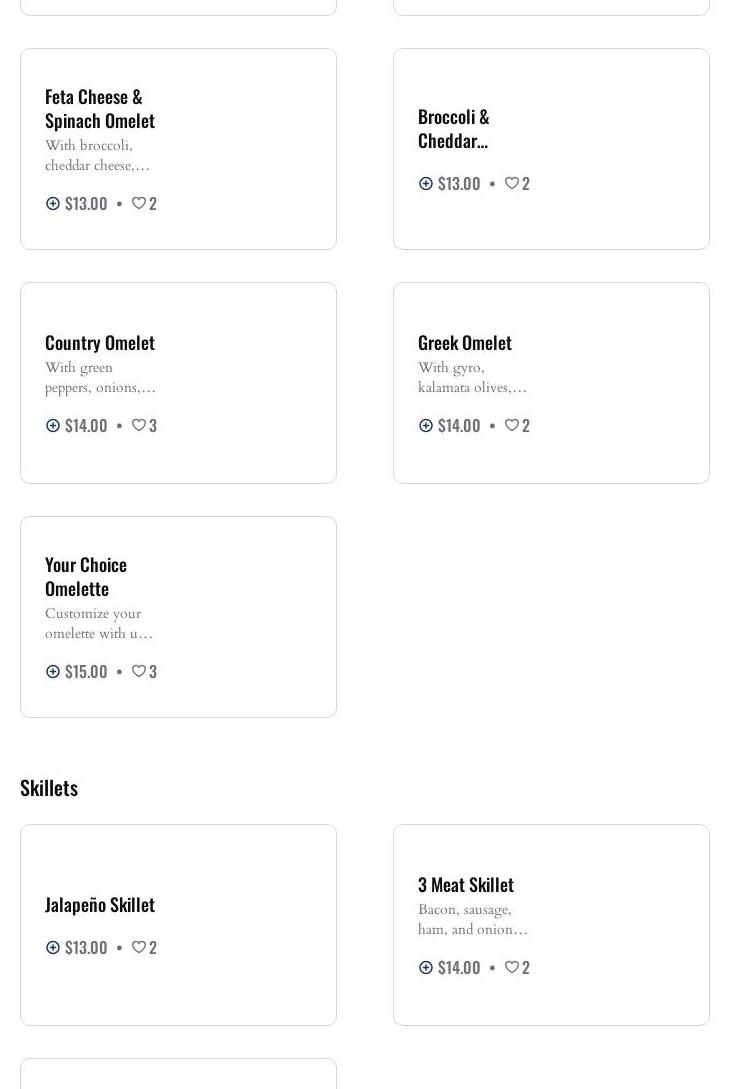Open the Country Omelet item title
The height and width of the screenshot is (1089, 750).
coord(99,342)
